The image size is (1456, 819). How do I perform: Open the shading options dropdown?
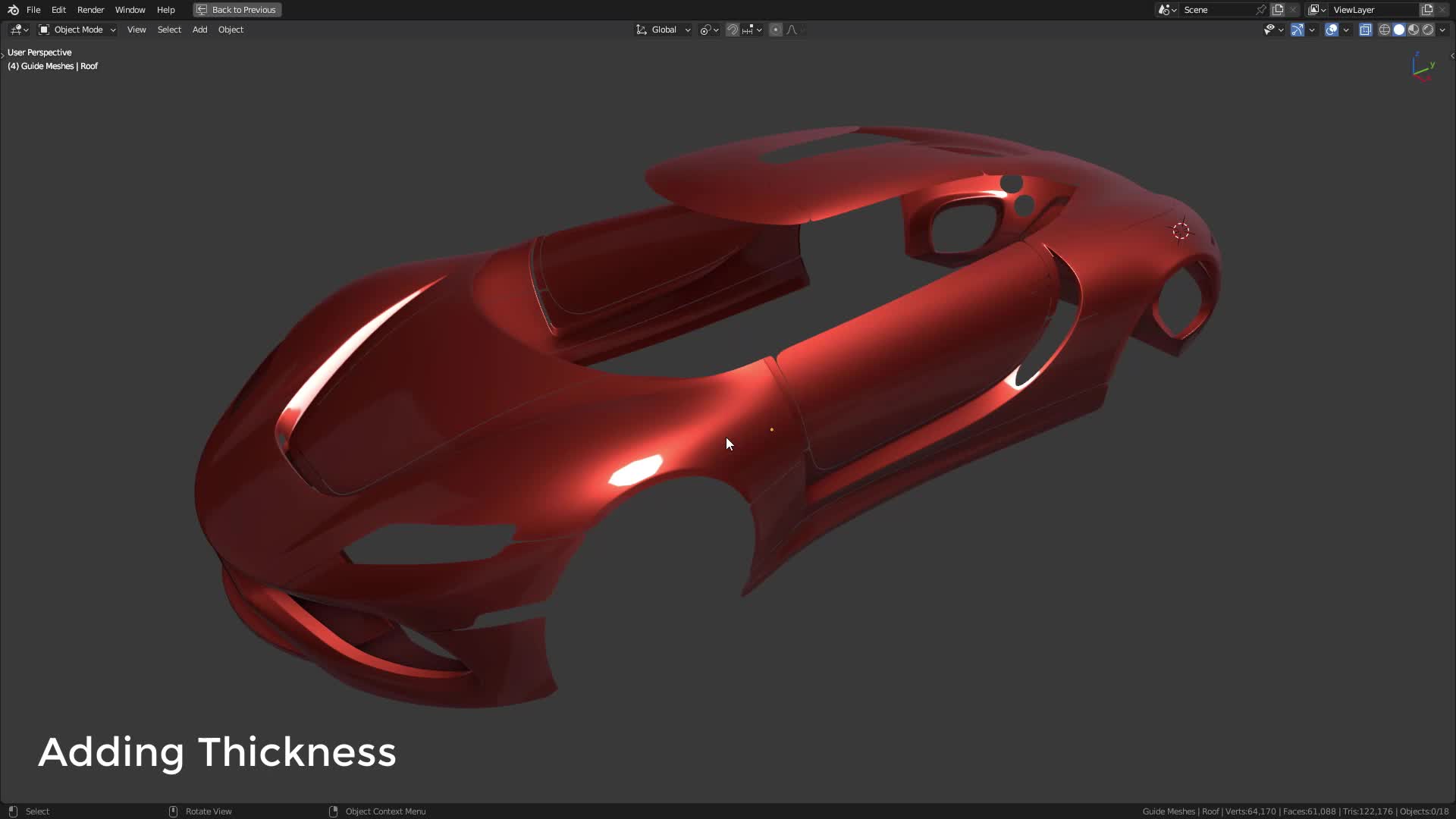click(1442, 30)
